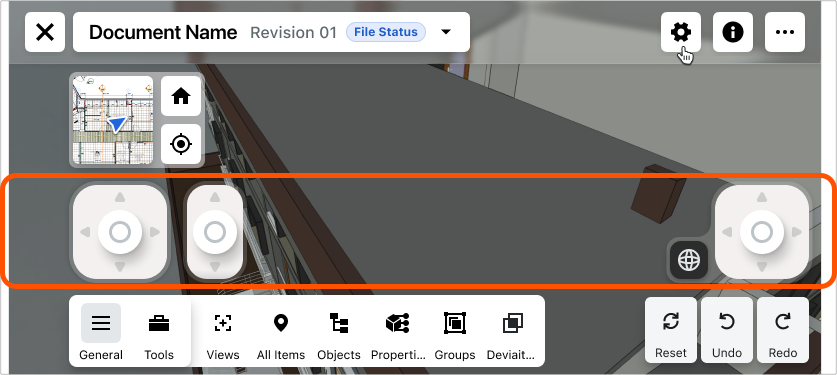Expand the document revision dropdown arrow
The width and height of the screenshot is (837, 375).
tap(446, 32)
